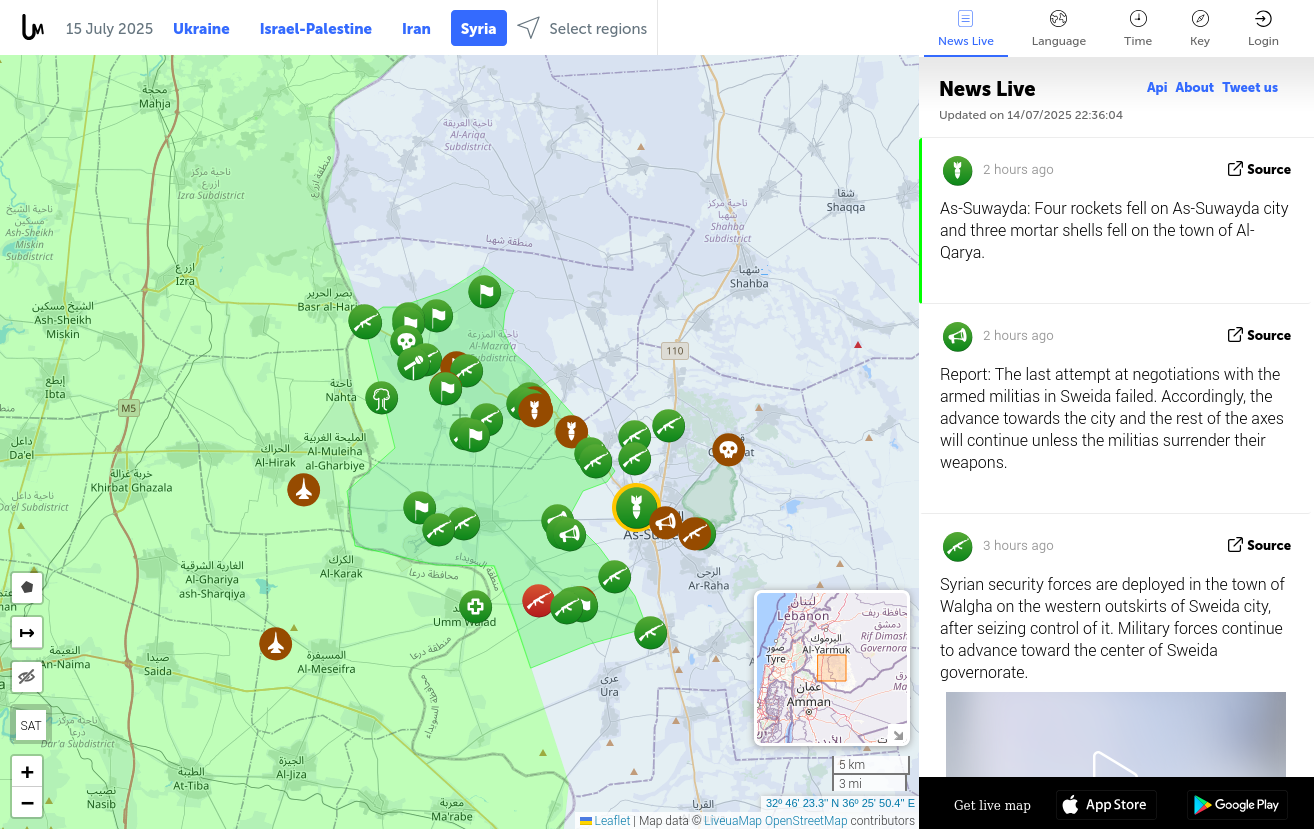Zoom out on the map
Image resolution: width=1314 pixels, height=829 pixels.
click(27, 802)
